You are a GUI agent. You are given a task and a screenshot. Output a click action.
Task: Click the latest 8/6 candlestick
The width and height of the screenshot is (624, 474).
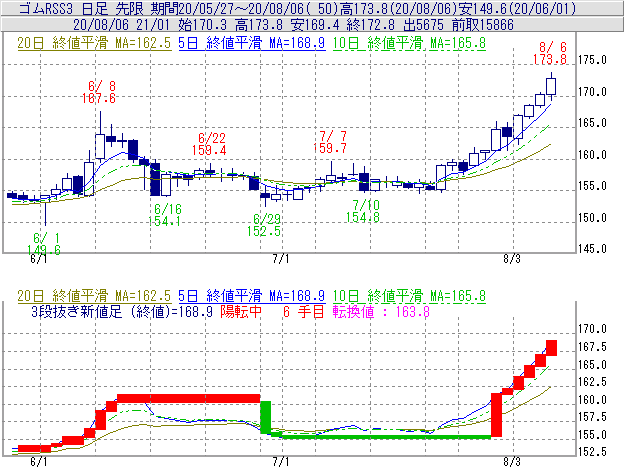551,86
